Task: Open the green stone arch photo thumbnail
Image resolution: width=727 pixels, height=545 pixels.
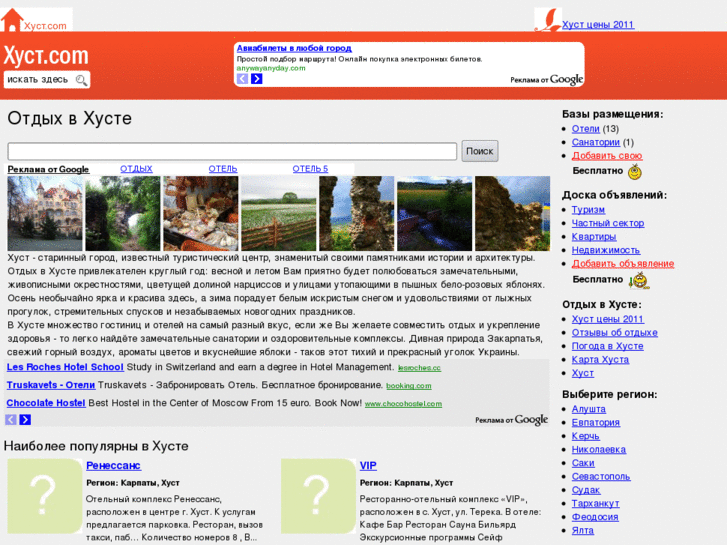Action: (123, 213)
